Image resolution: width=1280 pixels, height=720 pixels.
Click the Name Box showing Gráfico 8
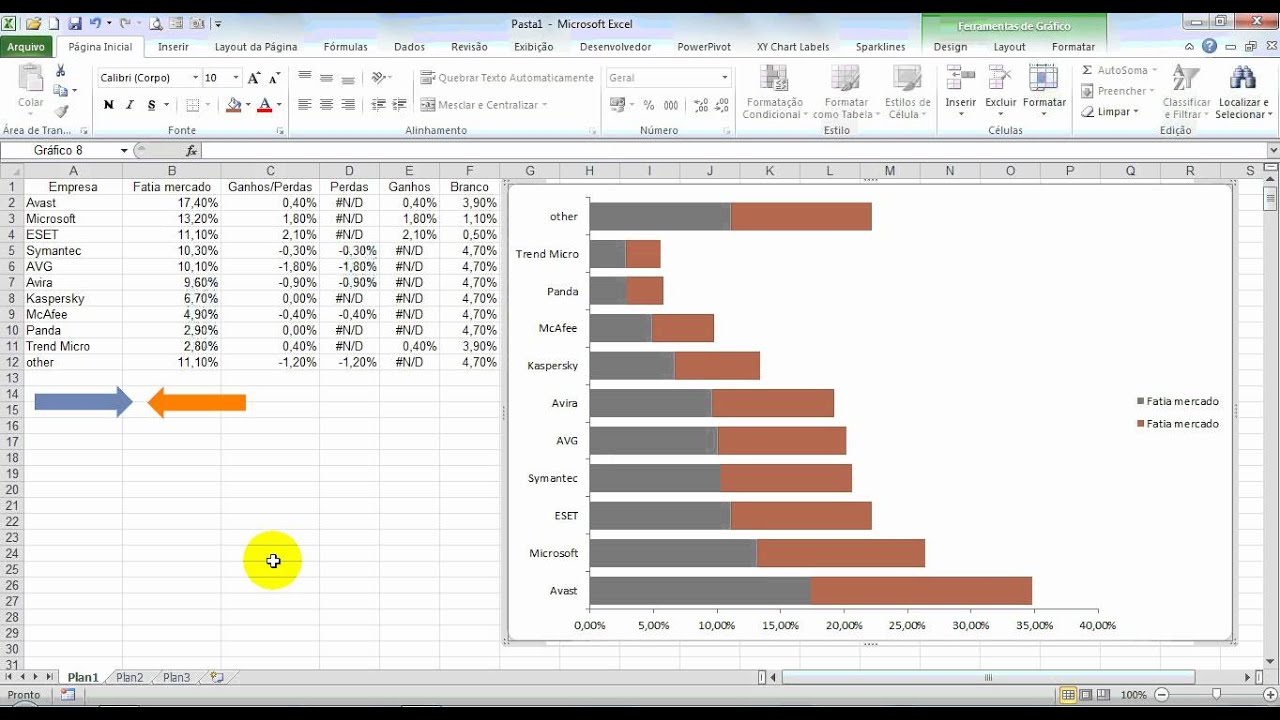pyautogui.click(x=60, y=150)
